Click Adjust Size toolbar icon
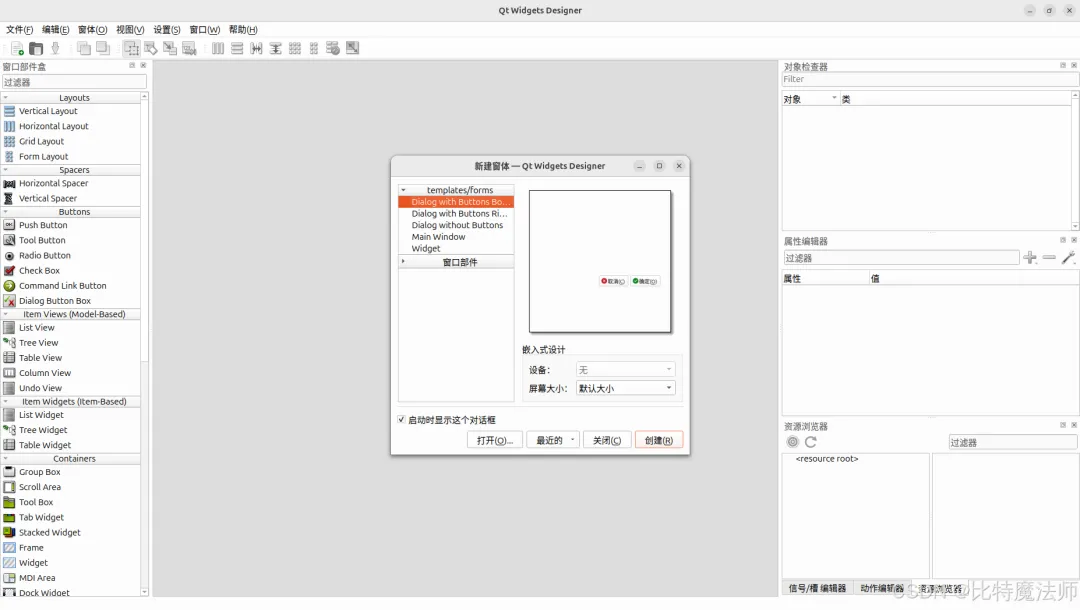This screenshot has width=1080, height=610. point(352,48)
